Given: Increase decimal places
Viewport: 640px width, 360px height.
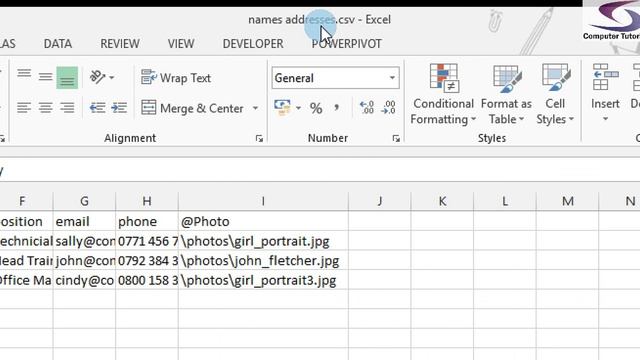Looking at the screenshot, I should click(x=367, y=108).
